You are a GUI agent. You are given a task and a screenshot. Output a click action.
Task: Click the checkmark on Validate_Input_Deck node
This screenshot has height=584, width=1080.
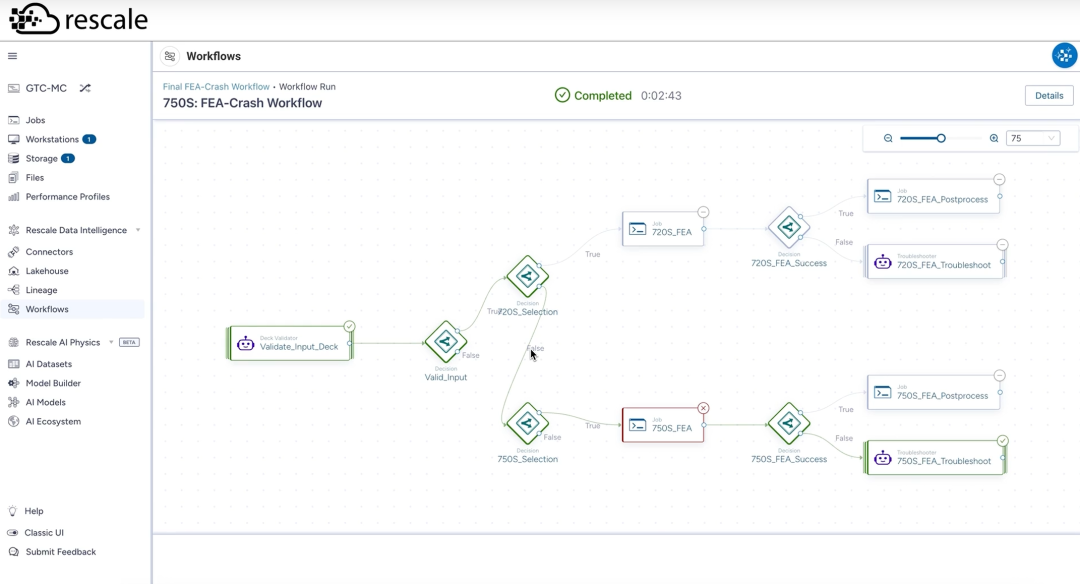pyautogui.click(x=350, y=326)
